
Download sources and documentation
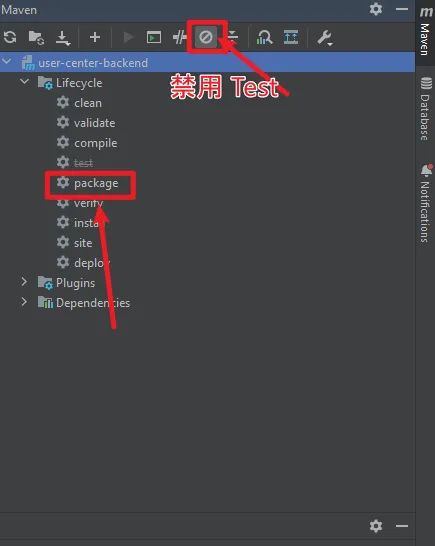(x=63, y=38)
